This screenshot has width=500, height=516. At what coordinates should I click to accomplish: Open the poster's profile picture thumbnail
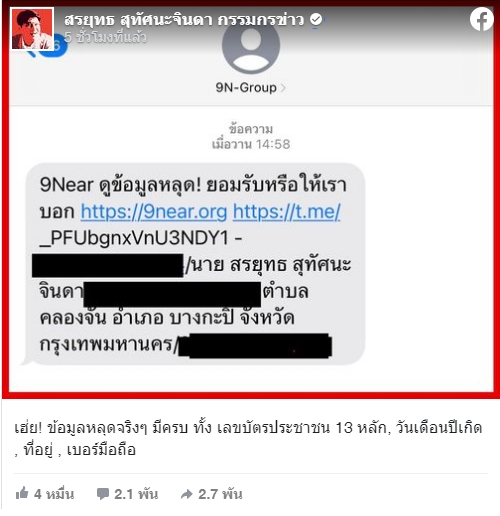coord(32,29)
